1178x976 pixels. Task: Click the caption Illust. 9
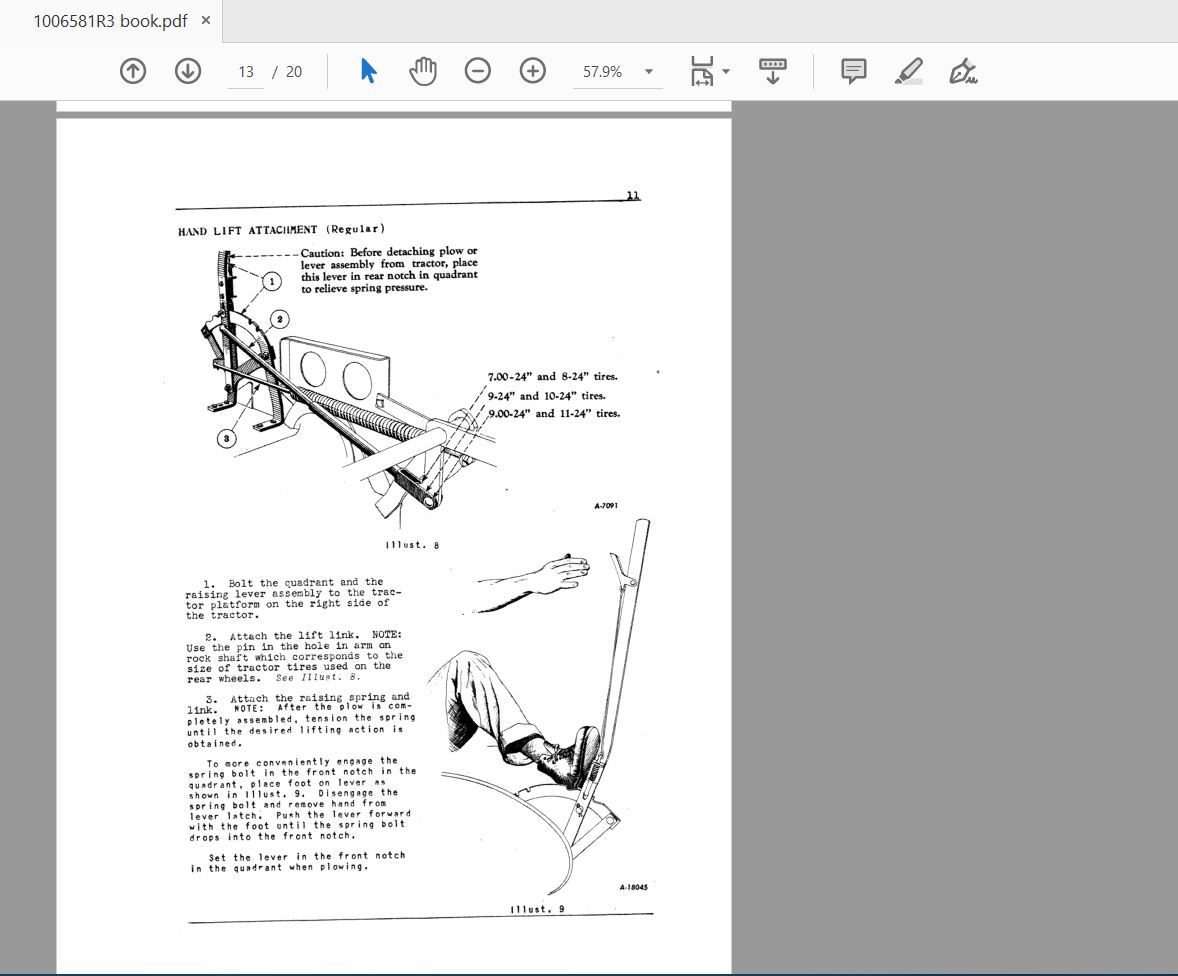click(537, 909)
